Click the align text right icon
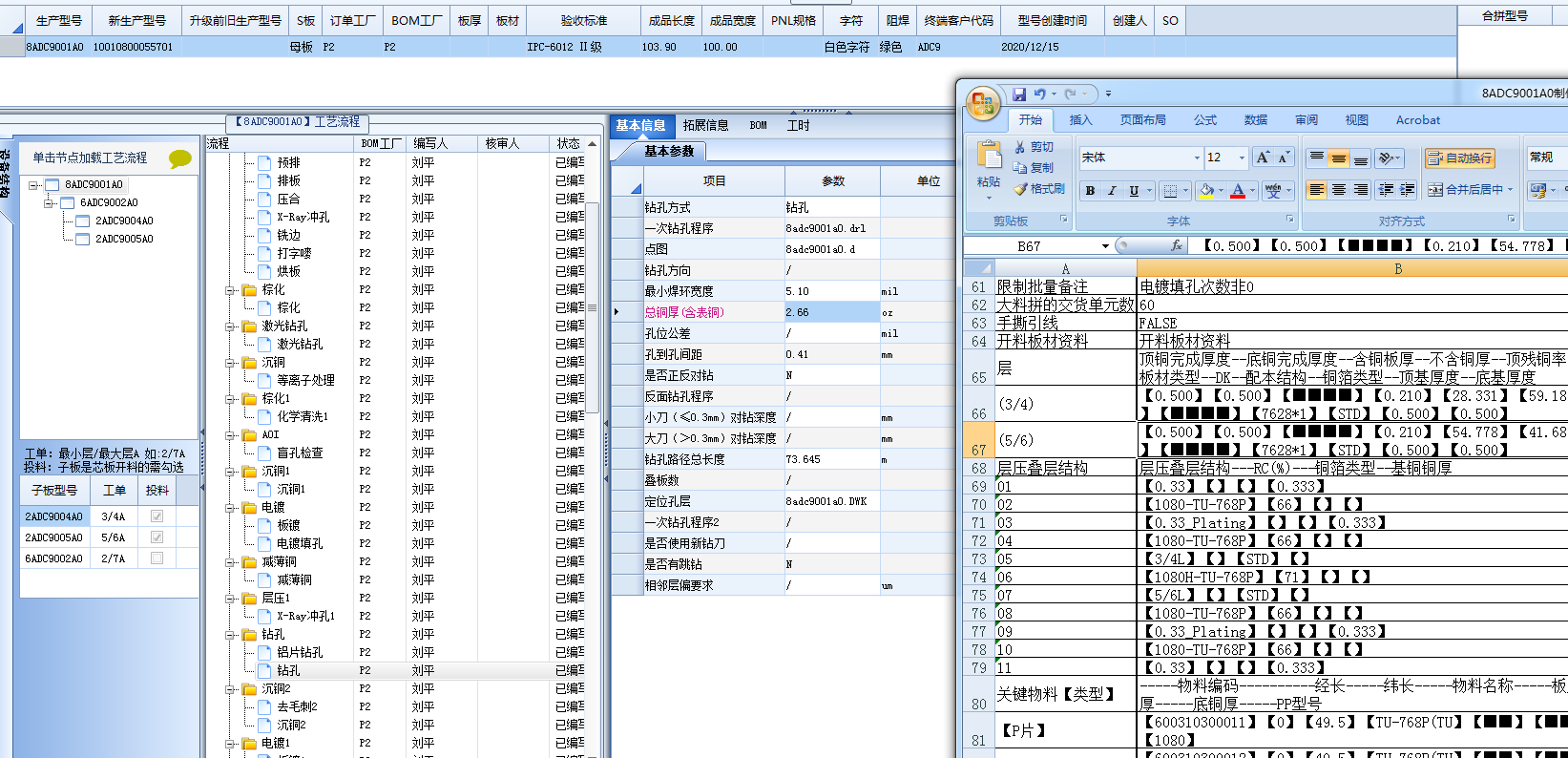 tap(1361, 190)
